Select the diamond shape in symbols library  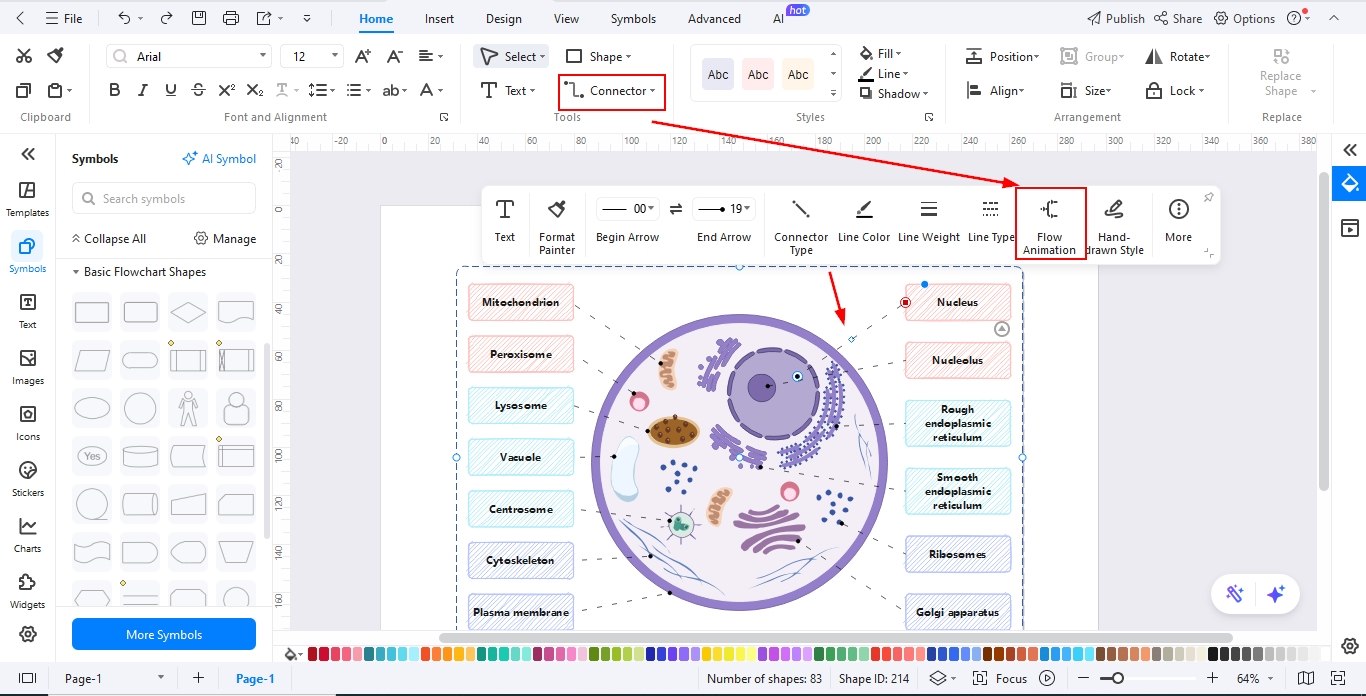pyautogui.click(x=188, y=312)
